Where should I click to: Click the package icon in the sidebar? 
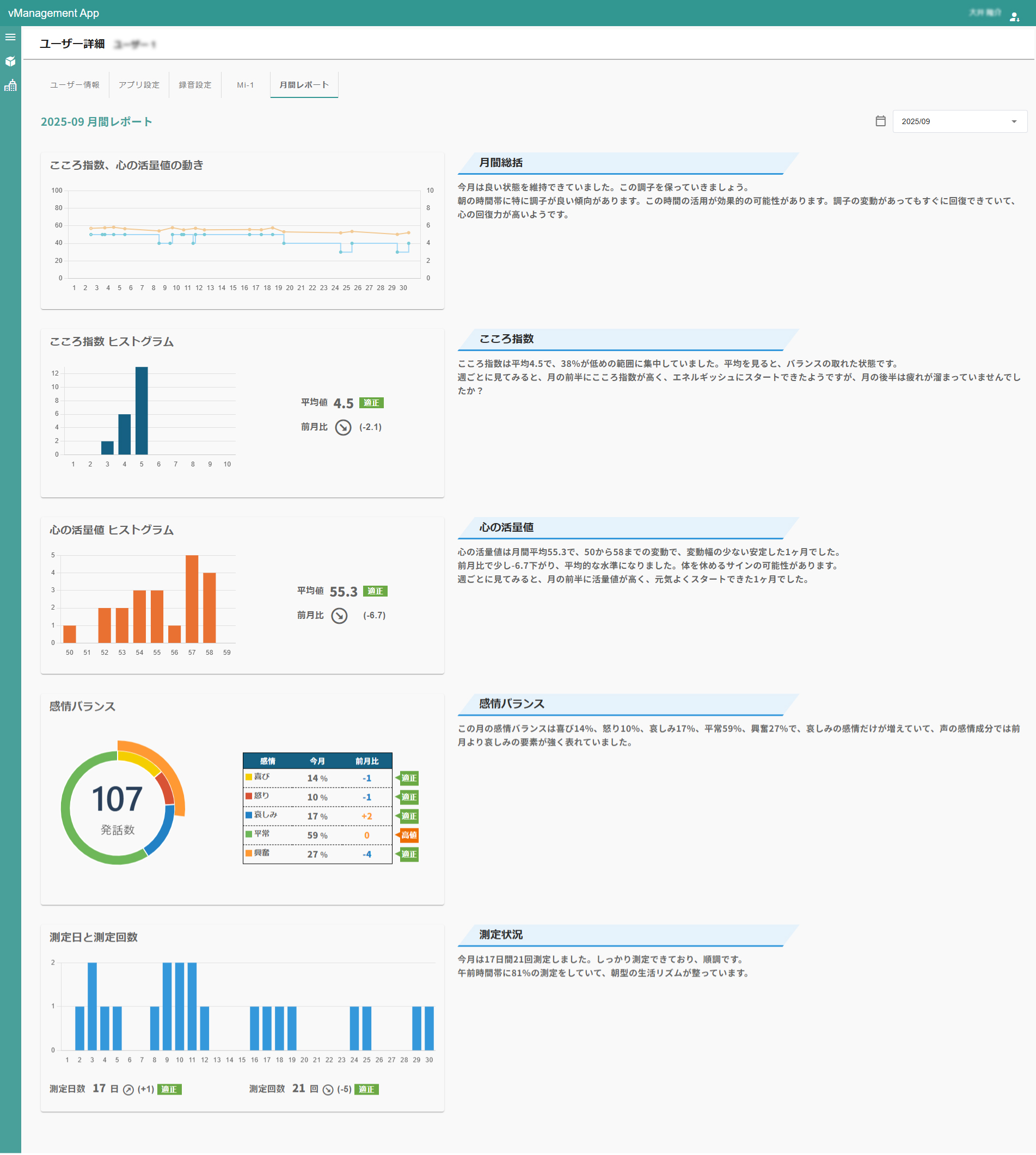click(x=10, y=62)
